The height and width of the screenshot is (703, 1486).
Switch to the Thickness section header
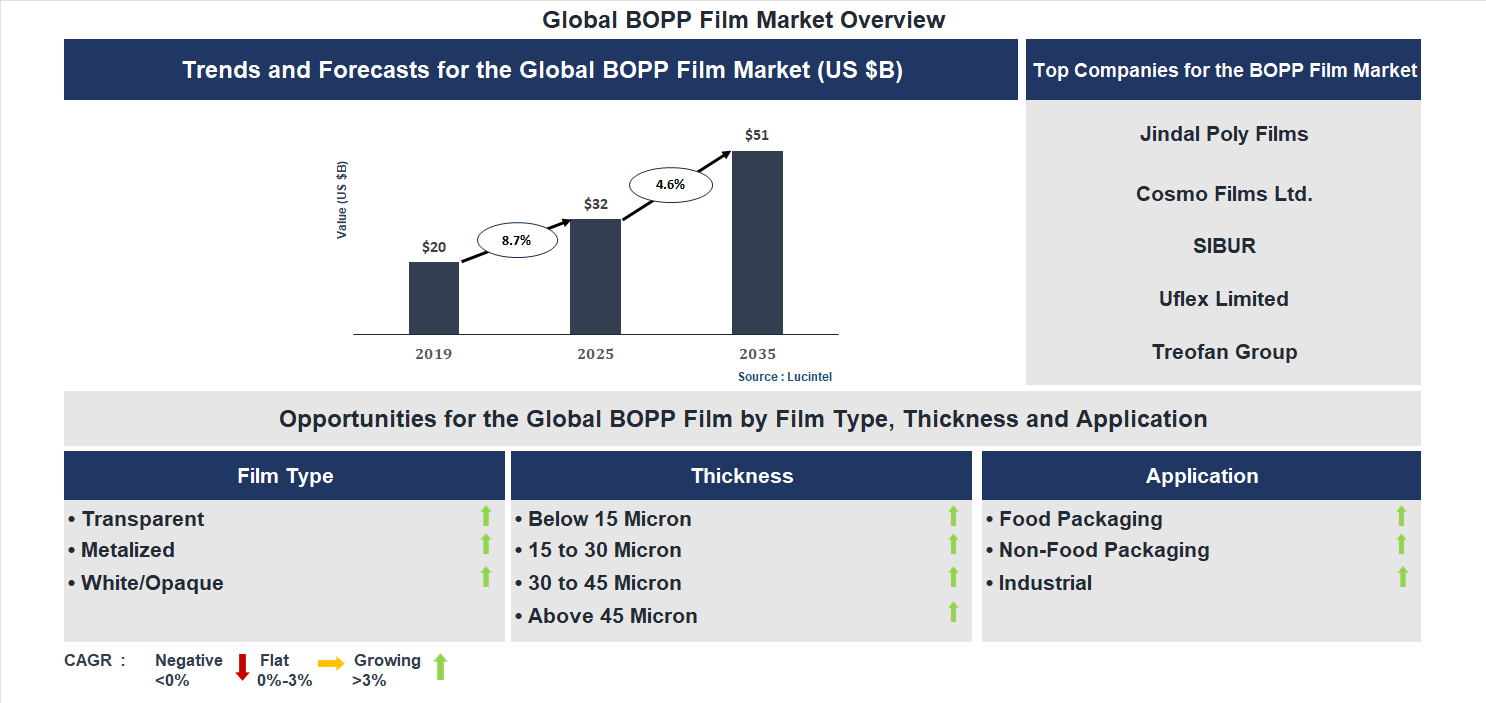click(741, 475)
